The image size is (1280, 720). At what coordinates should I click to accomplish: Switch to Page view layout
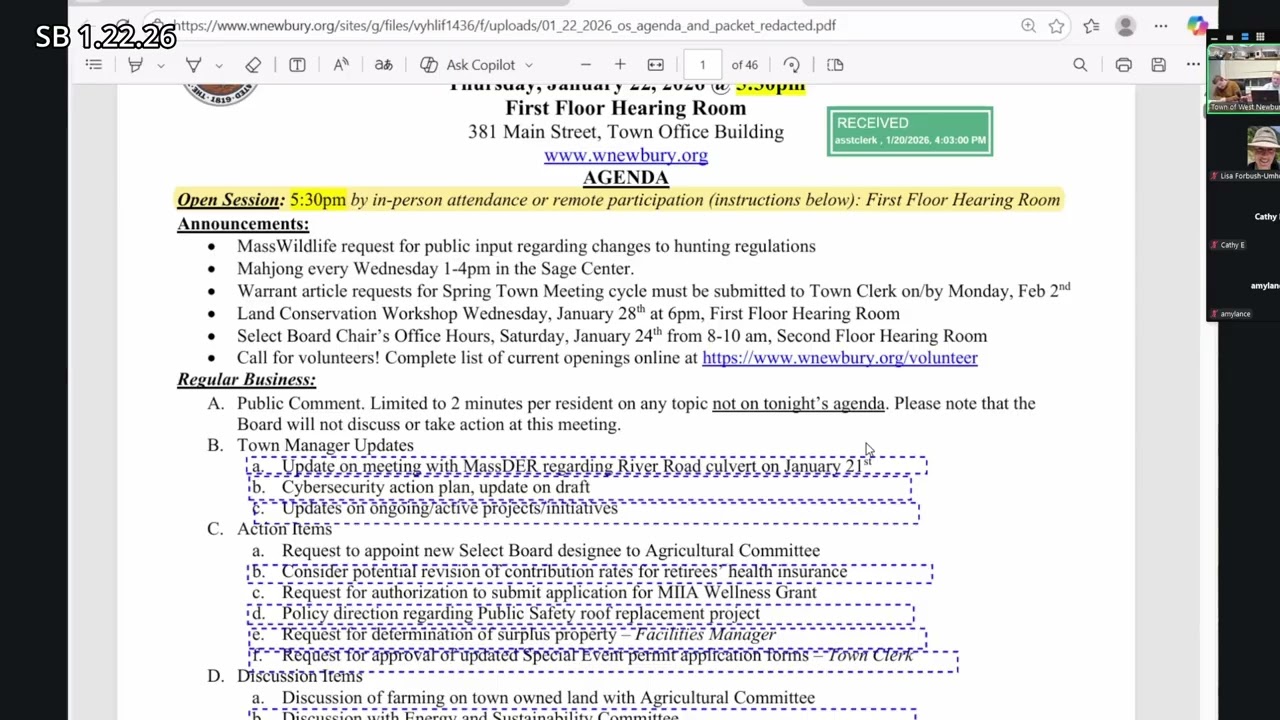point(835,65)
